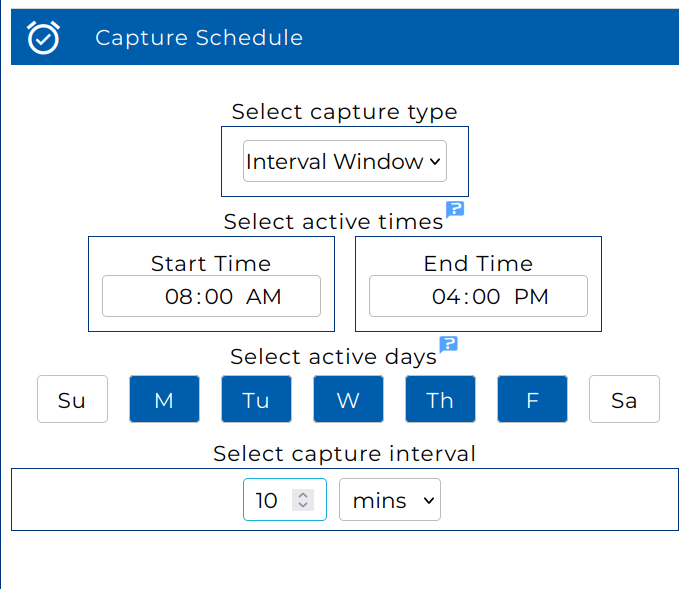Click the AM segment of Start Time
689x589 pixels.
pos(264,297)
